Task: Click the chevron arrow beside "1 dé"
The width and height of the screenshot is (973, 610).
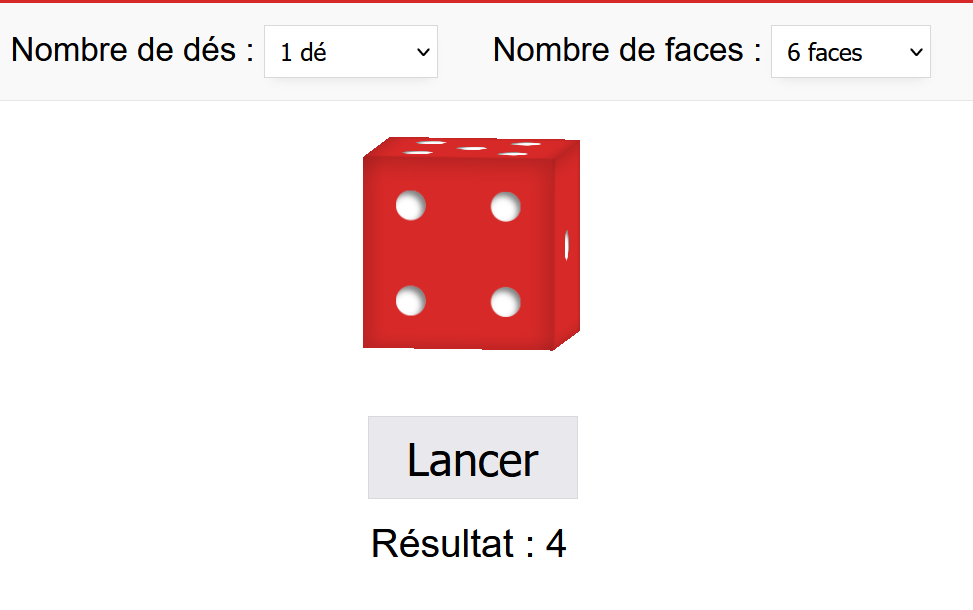Action: coord(422,52)
